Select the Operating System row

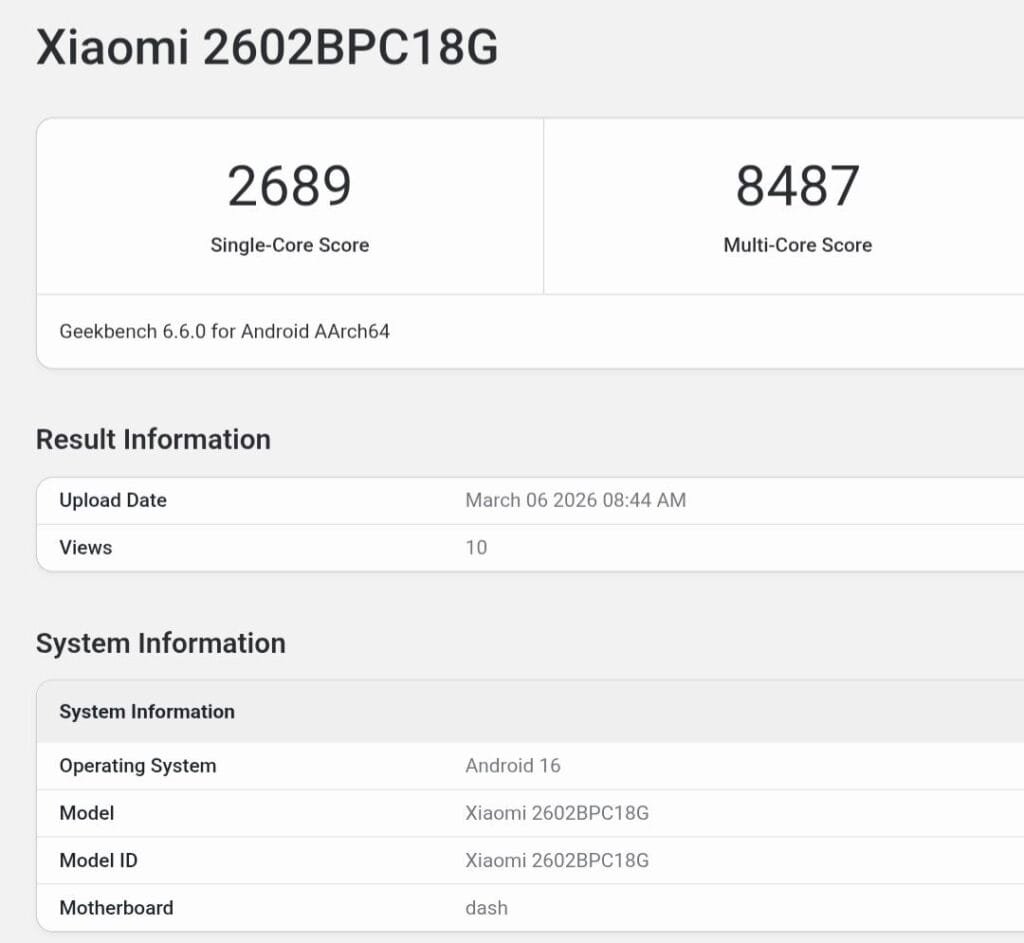[137, 765]
